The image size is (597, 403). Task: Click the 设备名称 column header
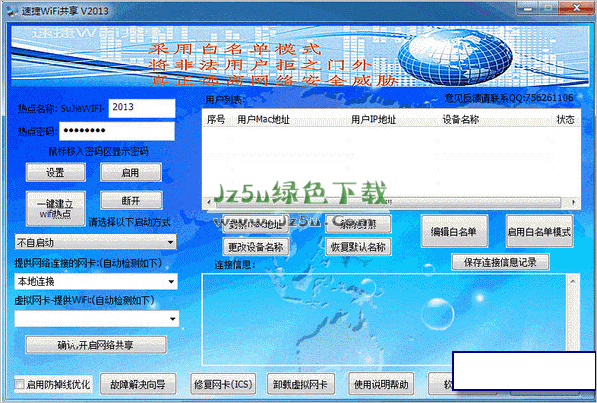coord(460,120)
